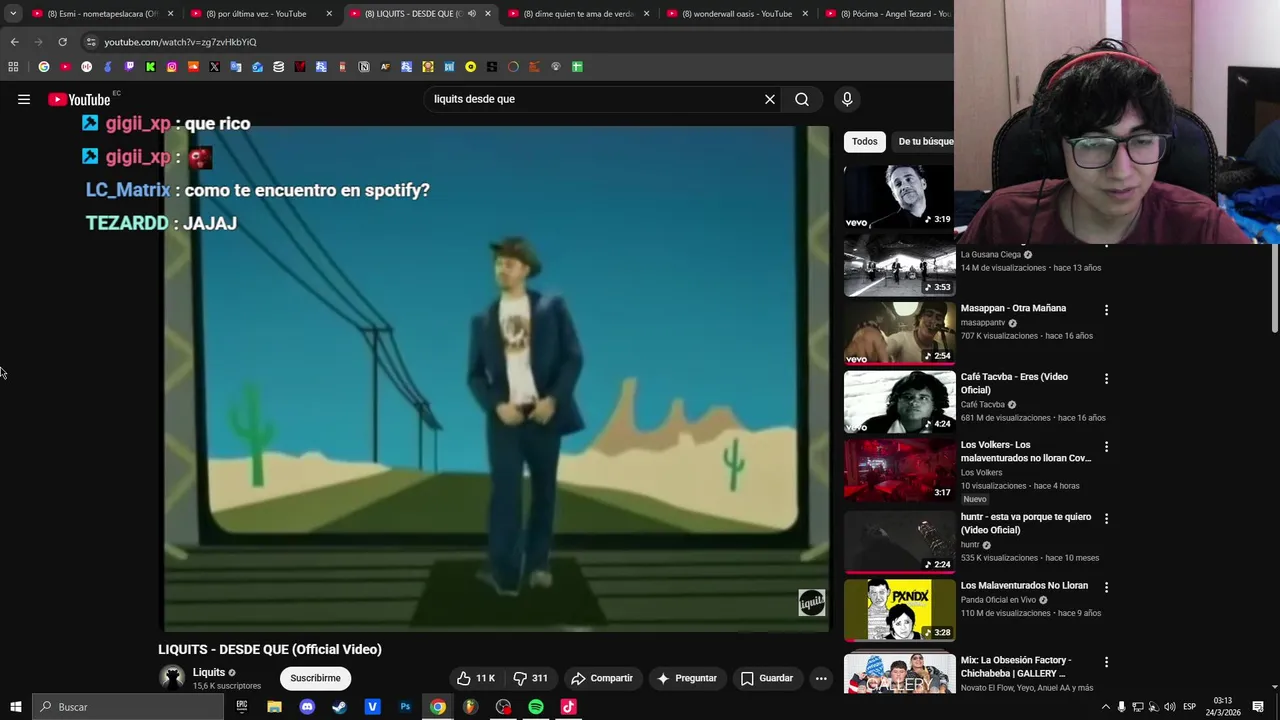Screen dimensions: 1280x720
Task: Open the bookmarks apps grid
Action: (13, 67)
